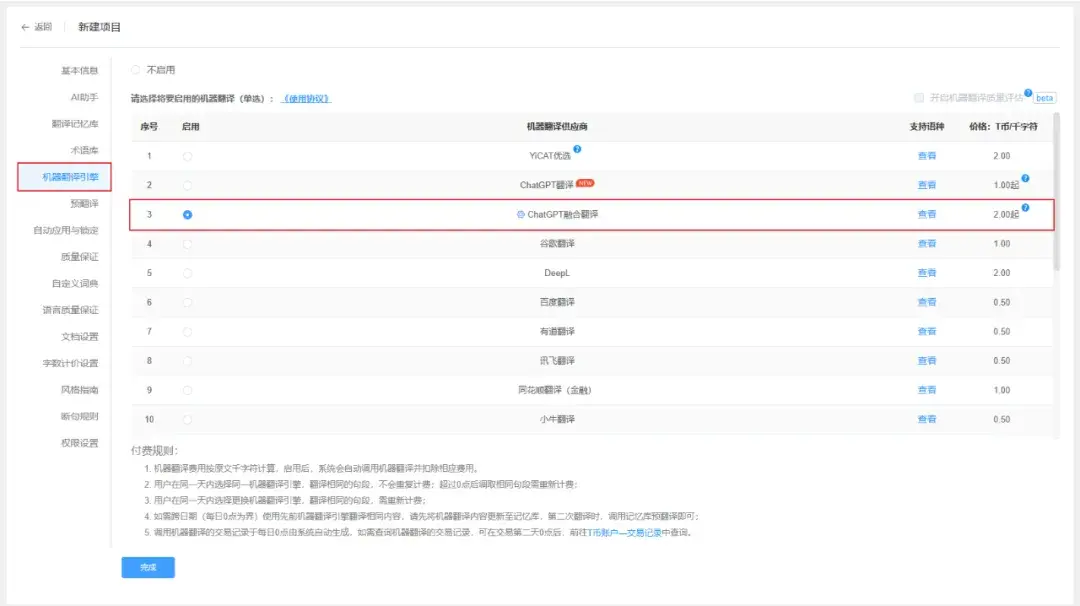
Task: Open the 基本信息 sidebar section
Action: [x=79, y=70]
